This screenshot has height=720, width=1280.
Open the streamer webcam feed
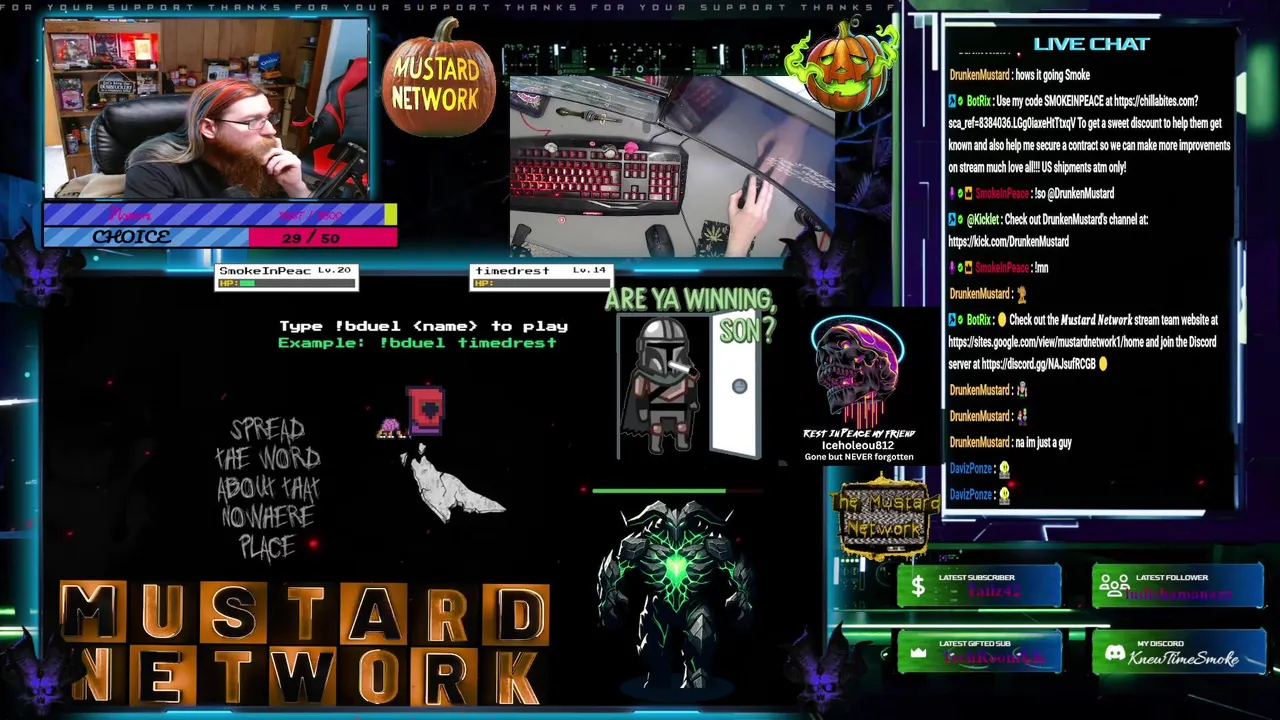point(207,108)
